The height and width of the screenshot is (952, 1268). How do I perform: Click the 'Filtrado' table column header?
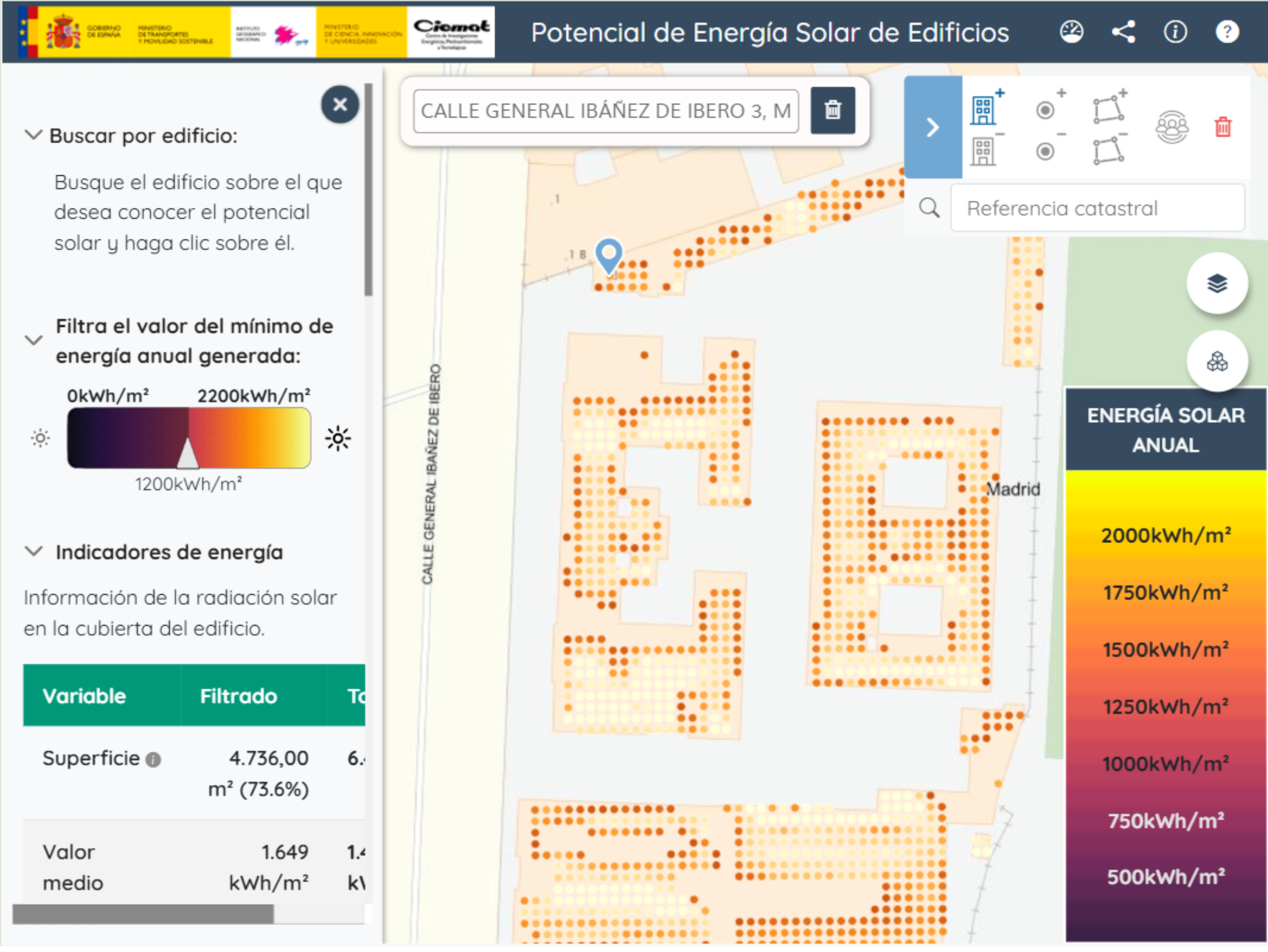(x=238, y=696)
